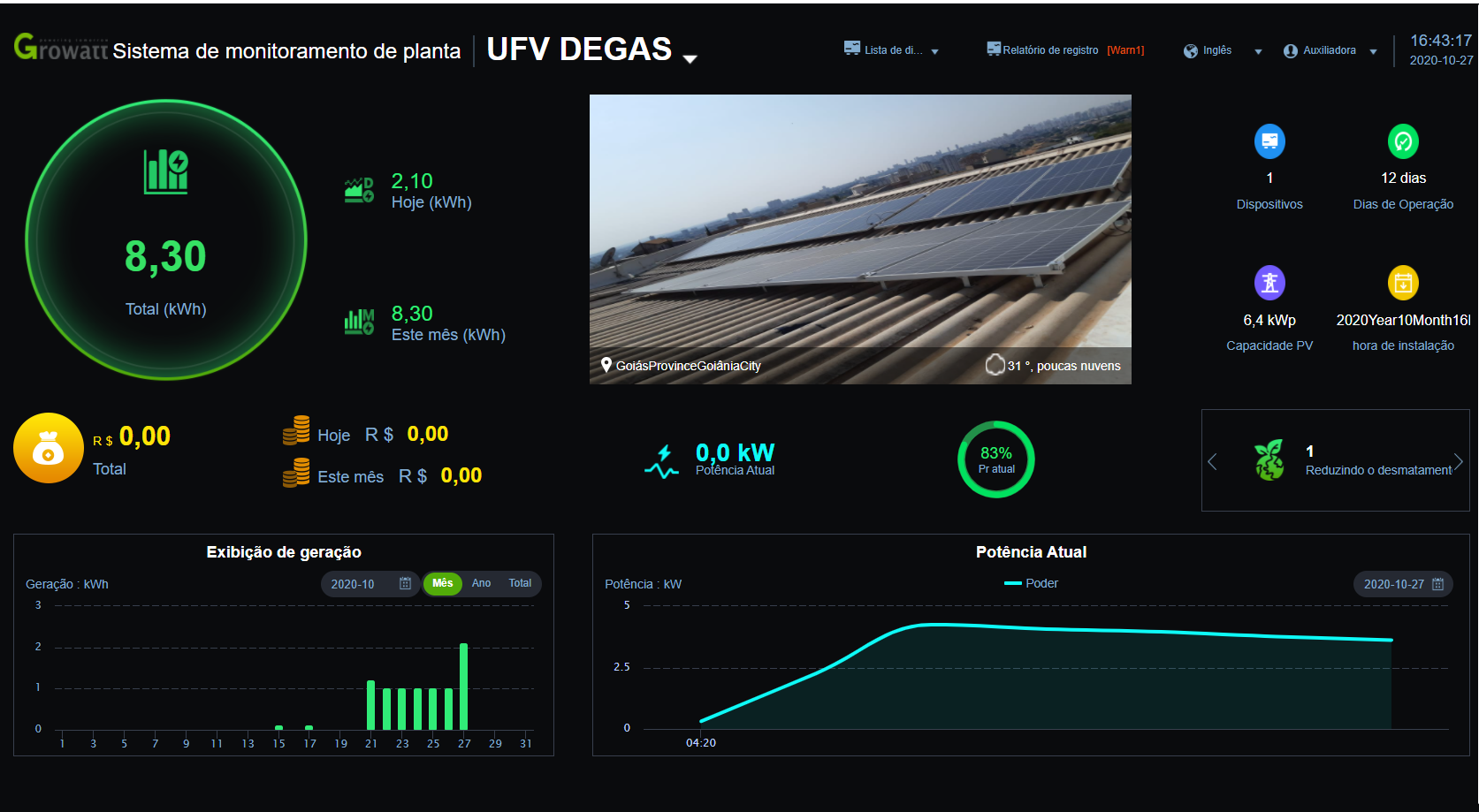Click the 83% Pr atual progress ring
The width and height of the screenshot is (1479, 812).
tap(996, 459)
